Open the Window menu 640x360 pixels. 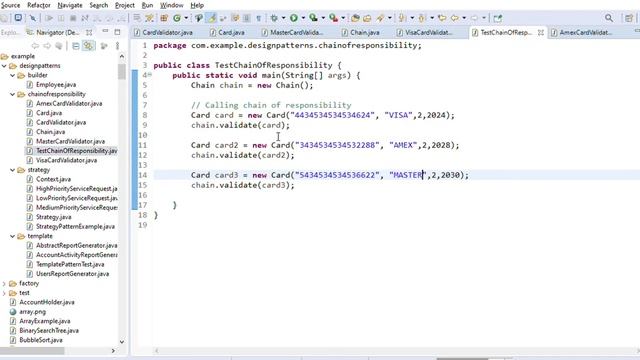click(x=171, y=5)
